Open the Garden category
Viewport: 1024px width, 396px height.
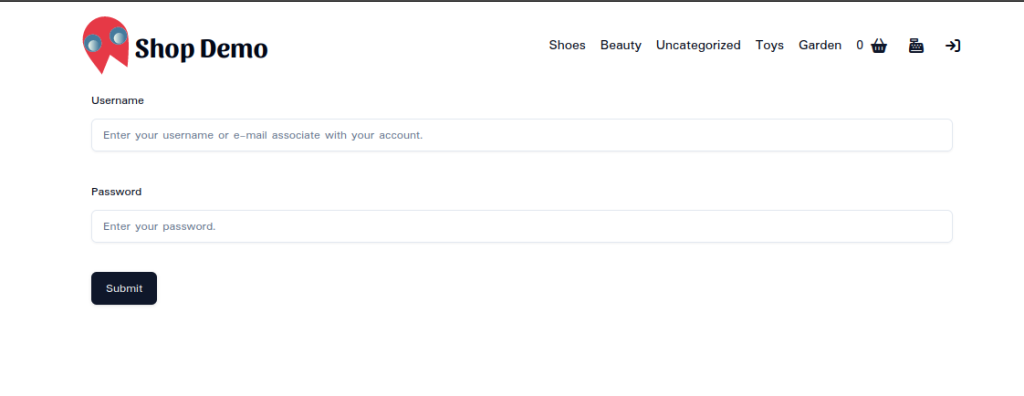tap(820, 45)
